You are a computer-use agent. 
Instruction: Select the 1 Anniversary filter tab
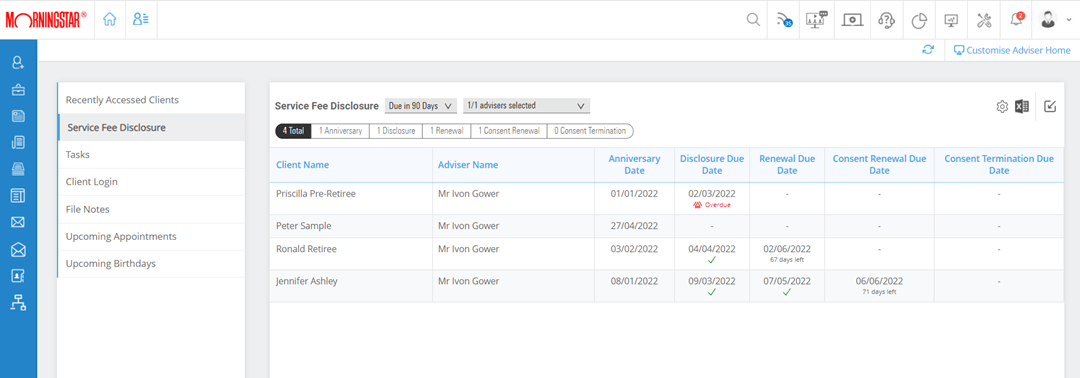(x=340, y=131)
